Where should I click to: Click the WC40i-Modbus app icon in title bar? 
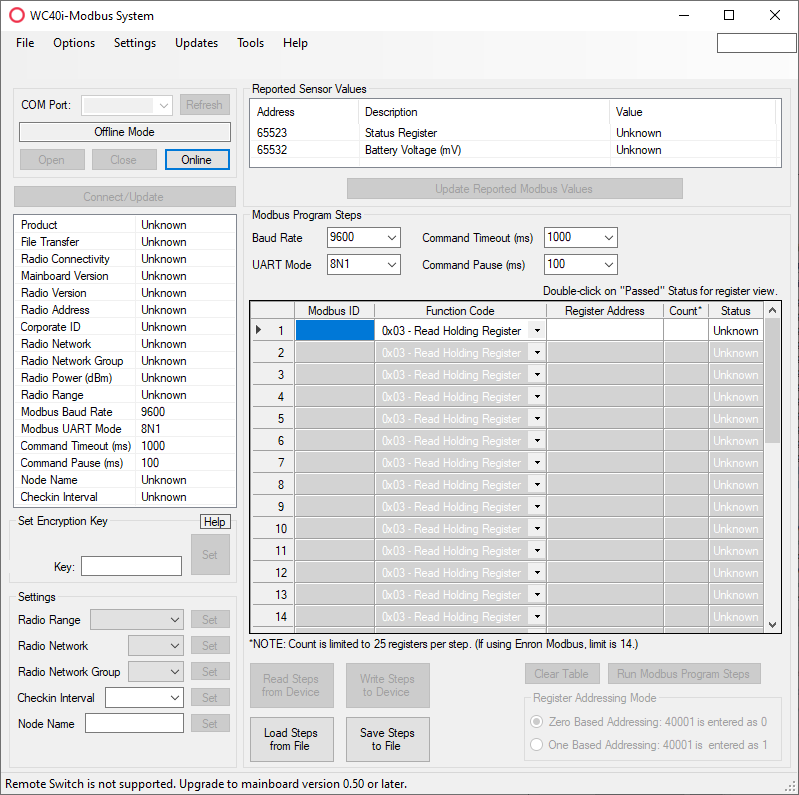17,16
